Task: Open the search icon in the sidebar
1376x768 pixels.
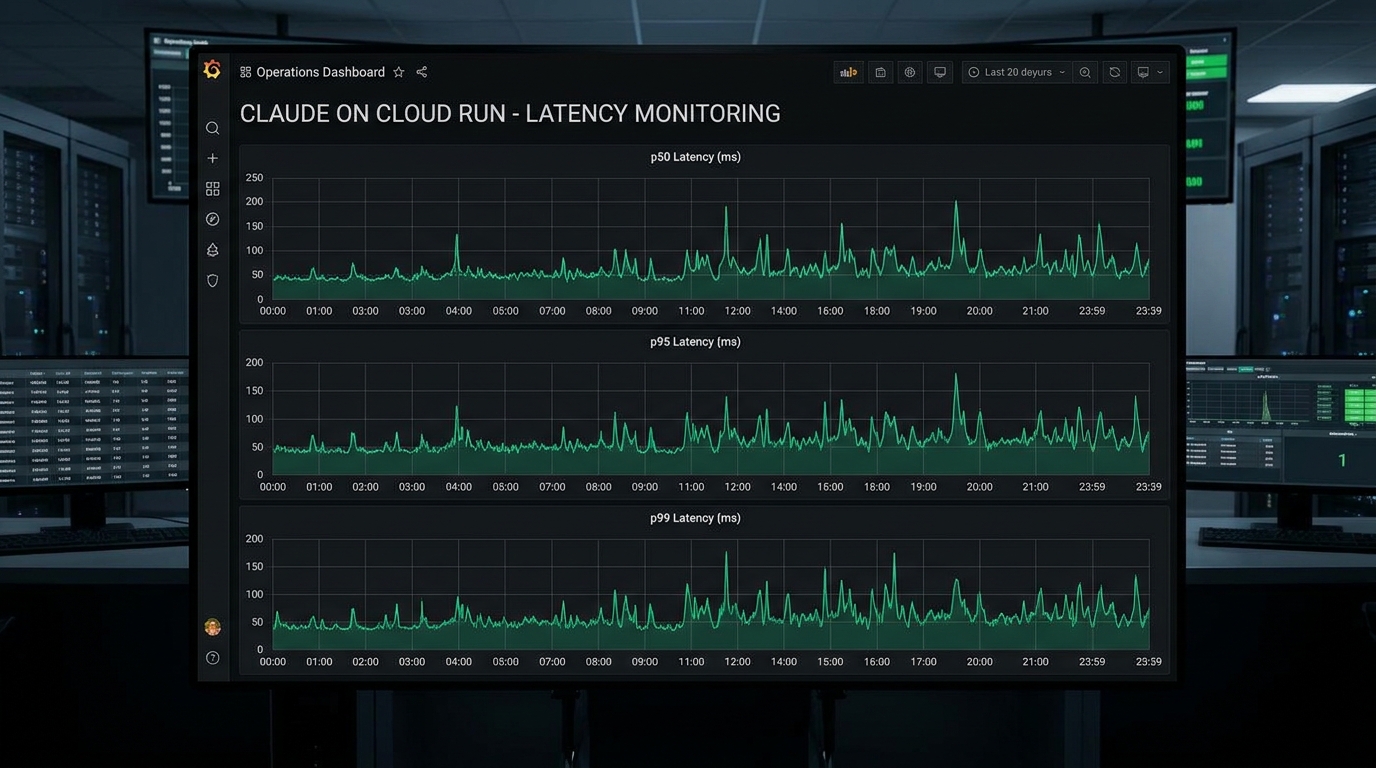Action: tap(212, 128)
